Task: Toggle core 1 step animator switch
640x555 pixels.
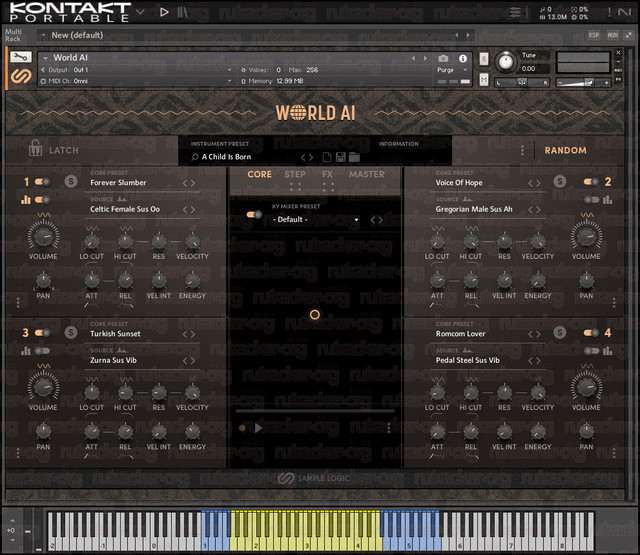Action: (42, 200)
